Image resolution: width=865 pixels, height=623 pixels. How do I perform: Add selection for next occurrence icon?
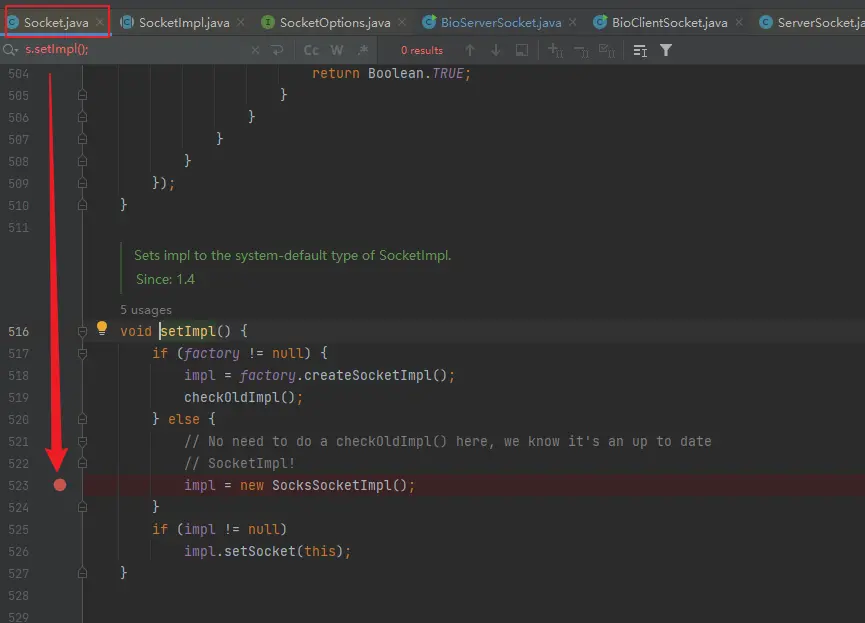point(555,50)
